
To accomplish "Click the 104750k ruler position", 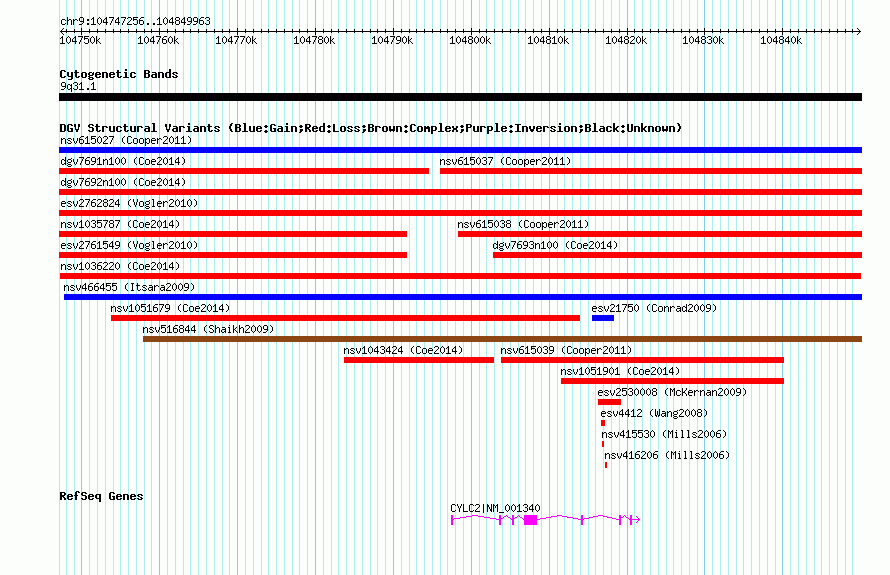I will point(81,40).
